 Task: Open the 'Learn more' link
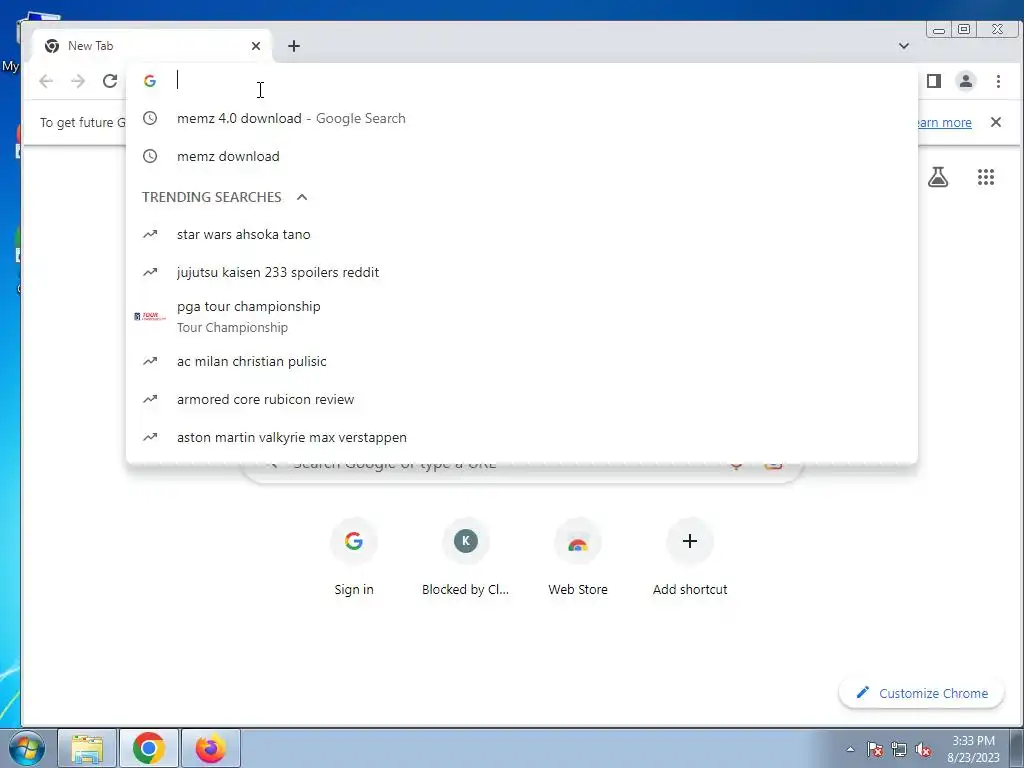[944, 123]
